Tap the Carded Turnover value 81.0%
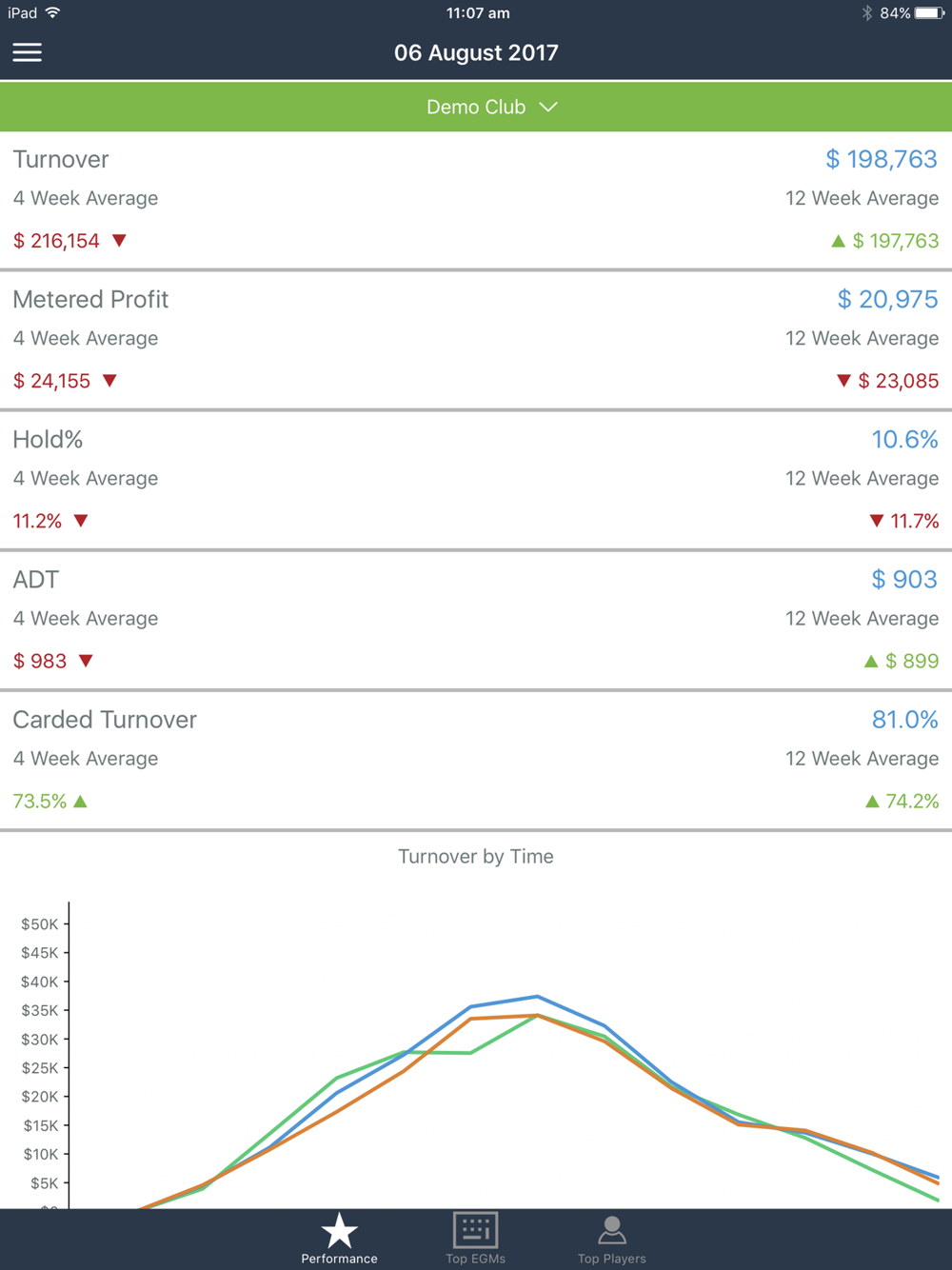The width and height of the screenshot is (952, 1270). pyautogui.click(x=904, y=719)
